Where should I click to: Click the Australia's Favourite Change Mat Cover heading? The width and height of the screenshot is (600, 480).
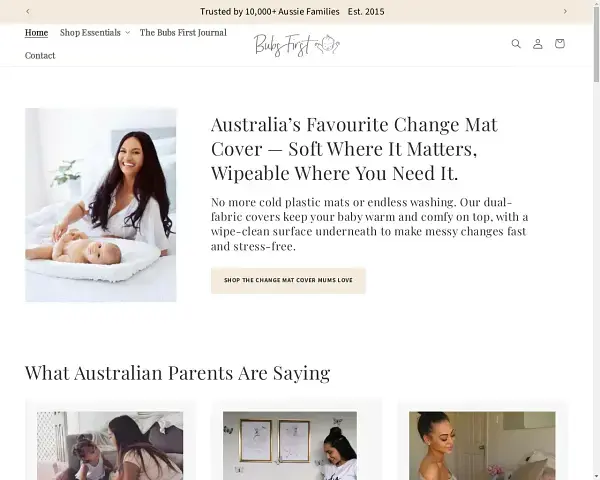pyautogui.click(x=354, y=149)
